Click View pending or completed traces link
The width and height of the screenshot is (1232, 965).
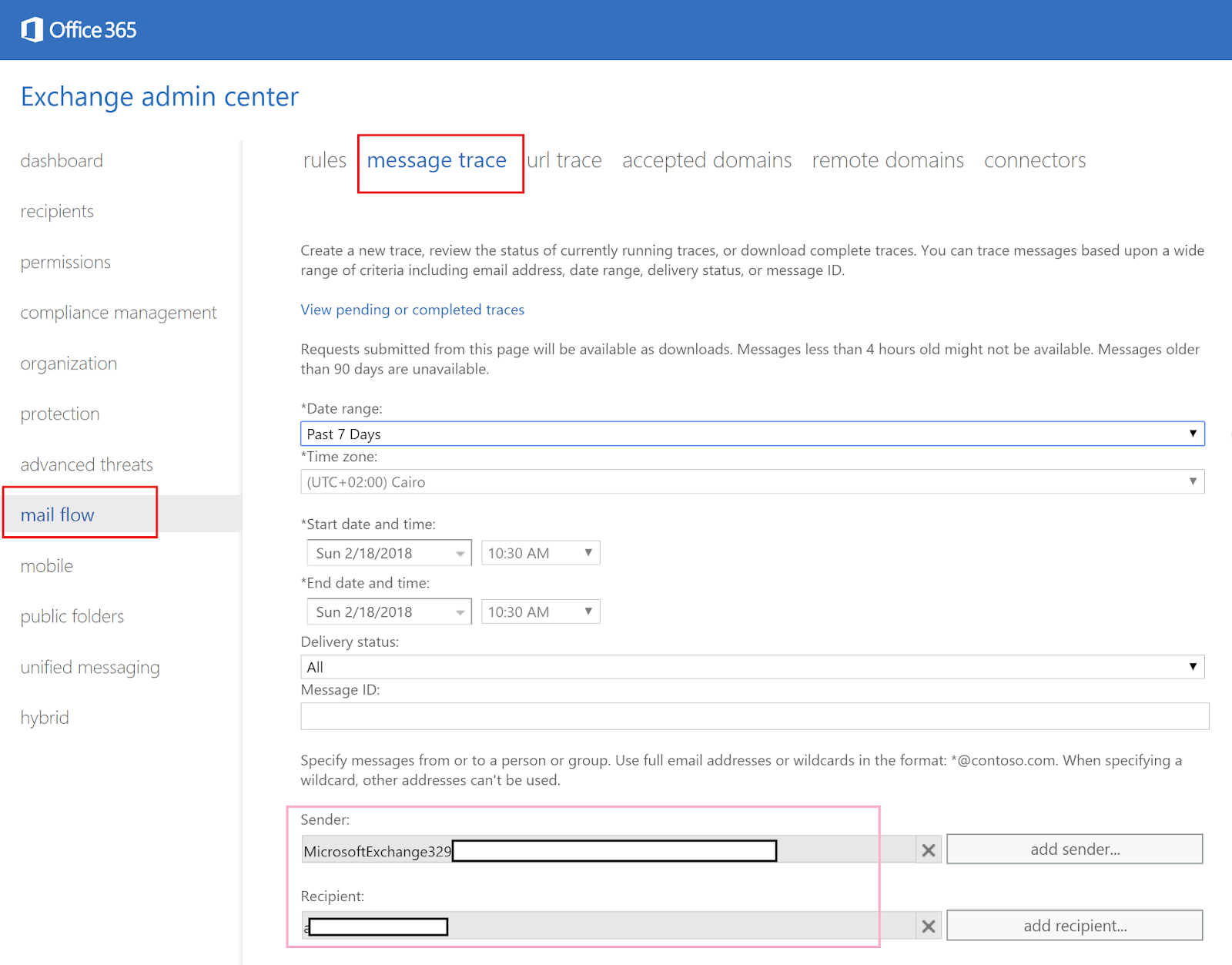click(x=413, y=310)
